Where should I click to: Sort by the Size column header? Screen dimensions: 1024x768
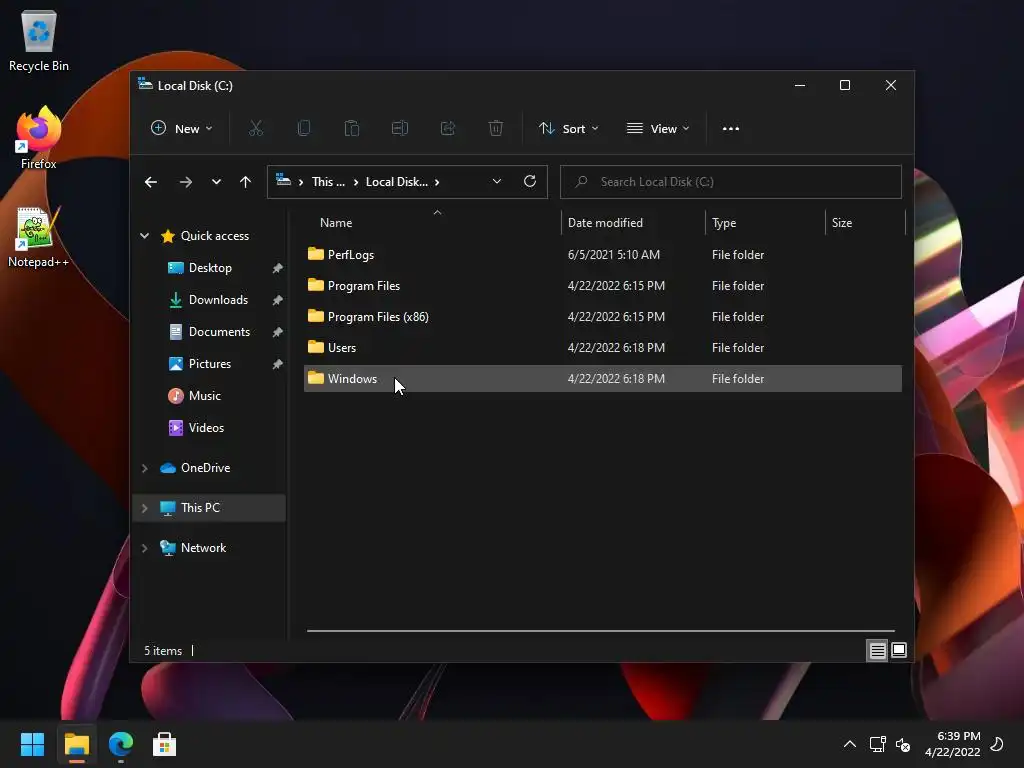[842, 223]
